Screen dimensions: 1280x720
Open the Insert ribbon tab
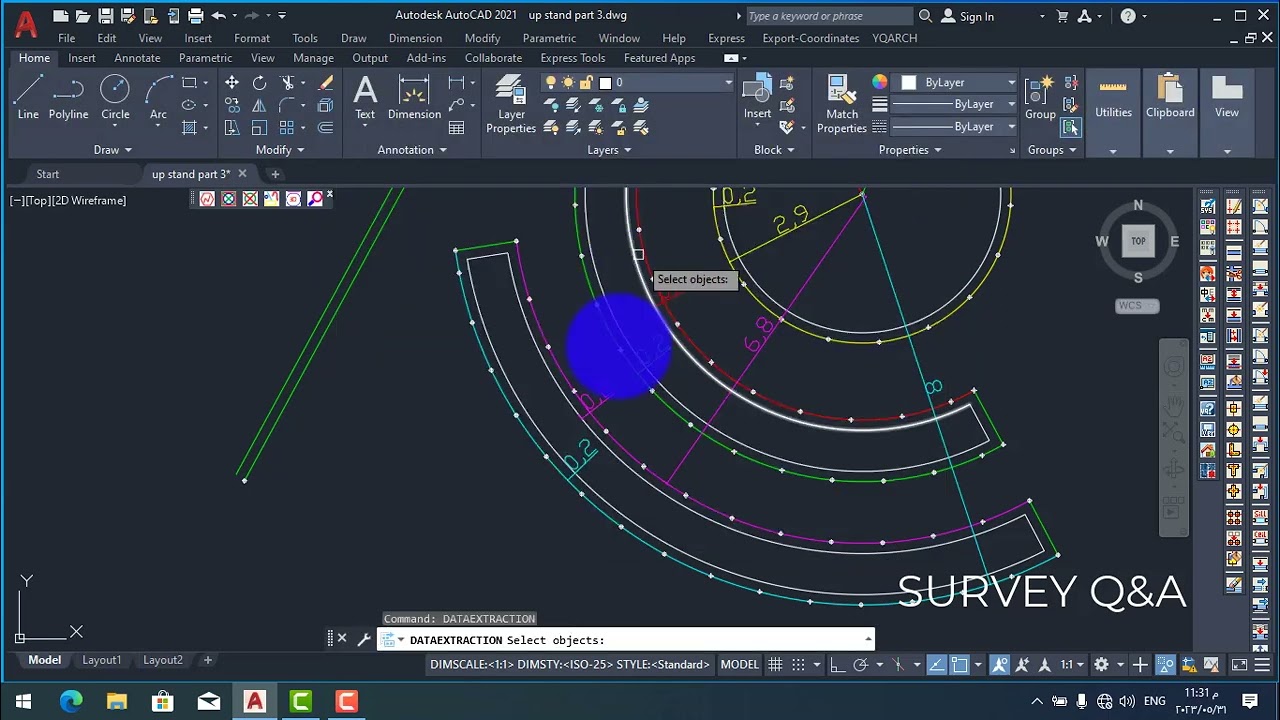pyautogui.click(x=82, y=58)
